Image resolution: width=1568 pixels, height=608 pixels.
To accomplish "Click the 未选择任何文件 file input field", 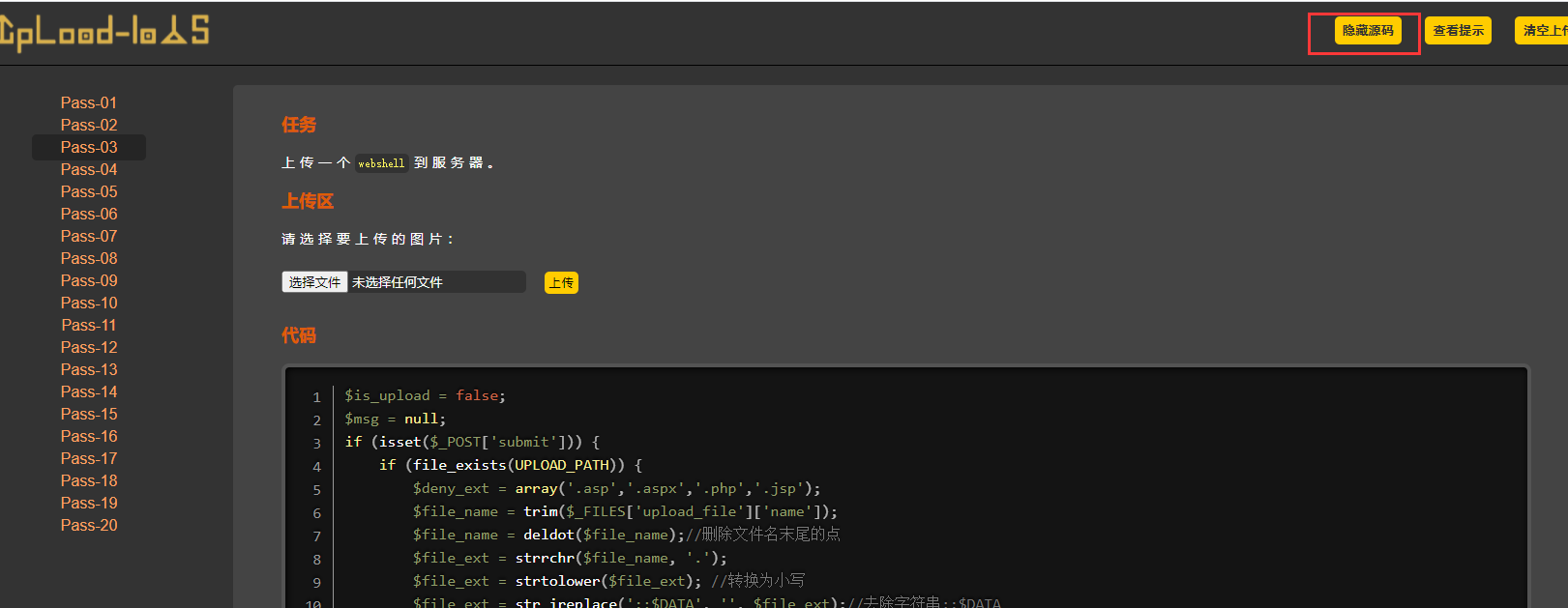I will point(435,282).
